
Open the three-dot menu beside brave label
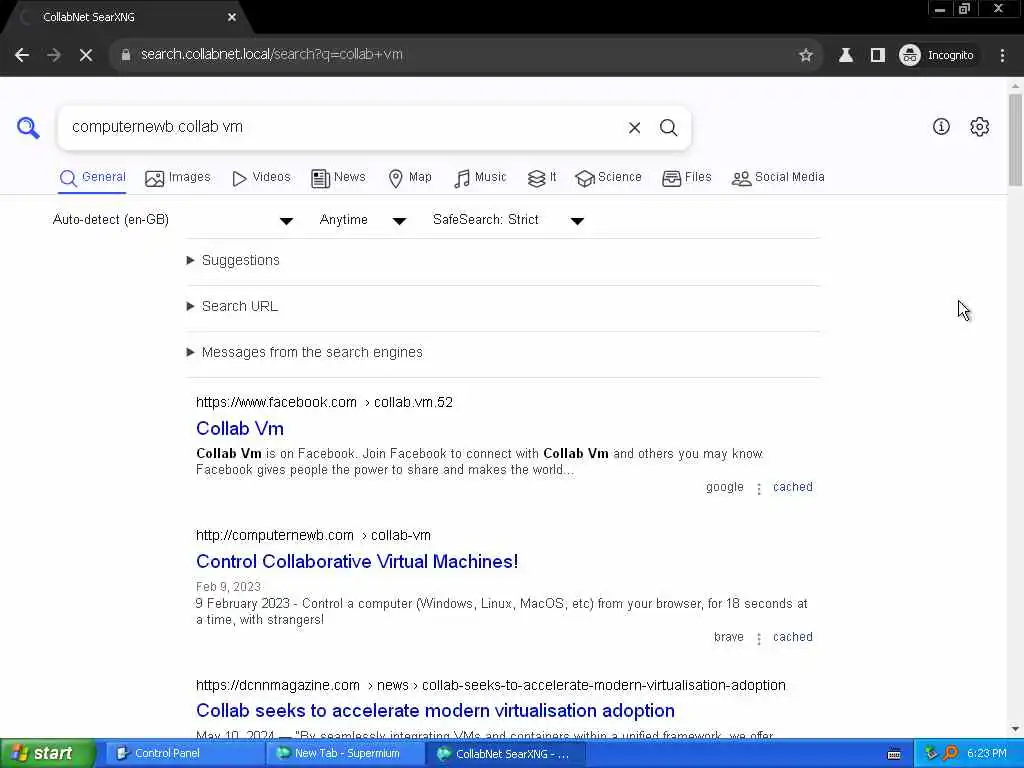pyautogui.click(x=759, y=639)
